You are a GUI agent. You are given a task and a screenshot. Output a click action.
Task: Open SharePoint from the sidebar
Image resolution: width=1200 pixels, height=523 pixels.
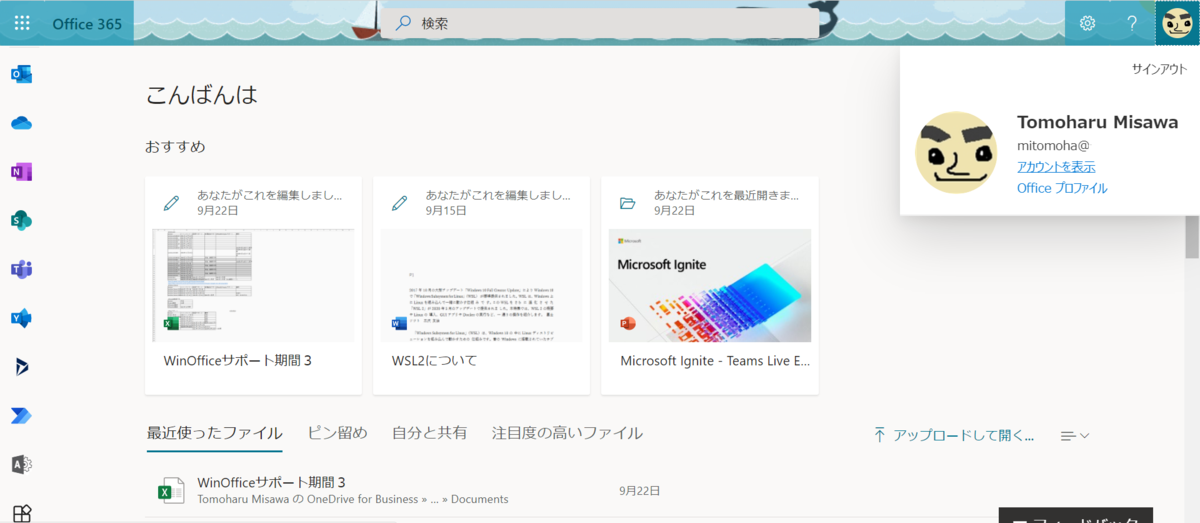pyautogui.click(x=21, y=220)
